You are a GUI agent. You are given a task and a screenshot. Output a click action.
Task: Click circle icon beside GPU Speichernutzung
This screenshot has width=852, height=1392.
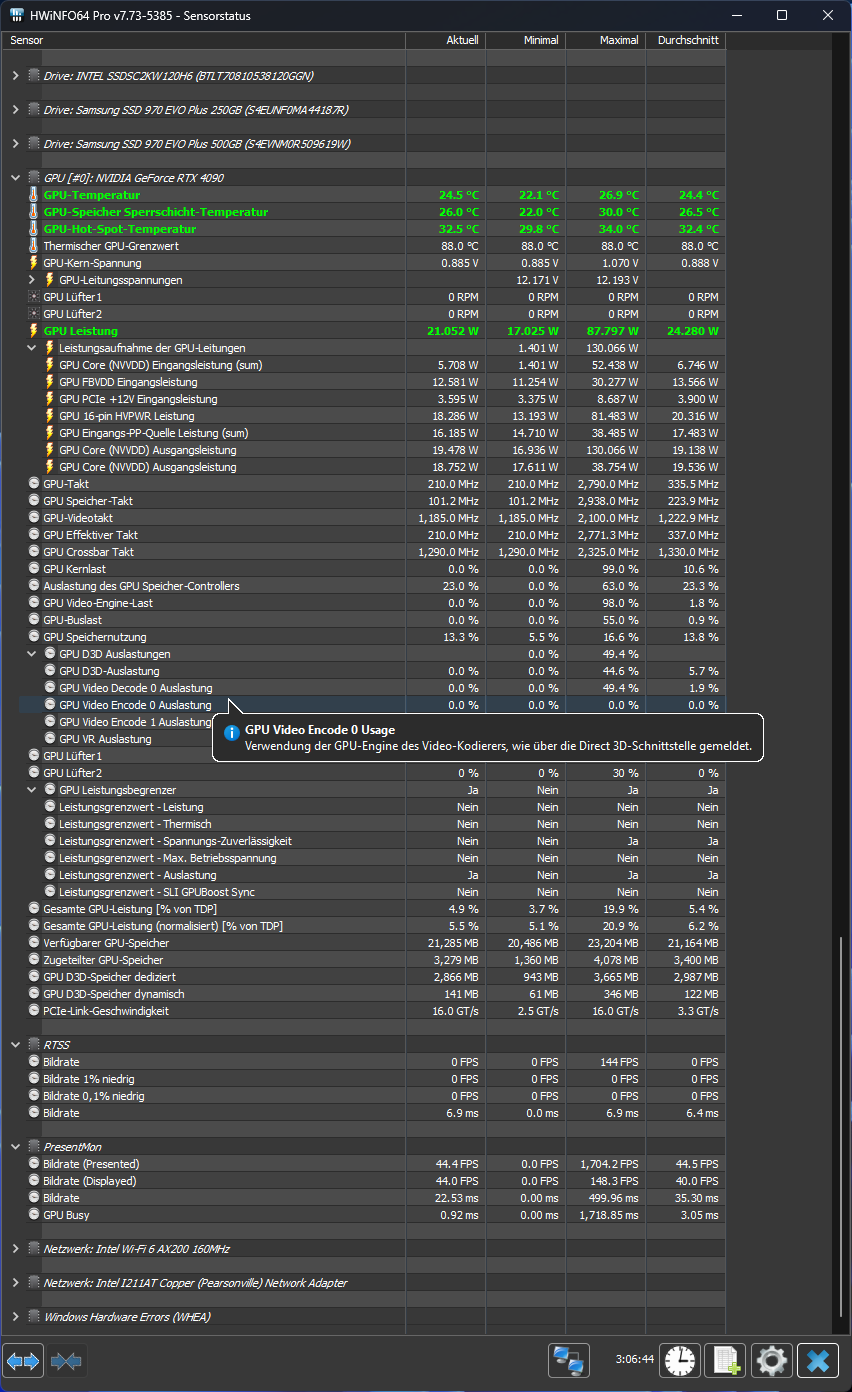tap(34, 637)
